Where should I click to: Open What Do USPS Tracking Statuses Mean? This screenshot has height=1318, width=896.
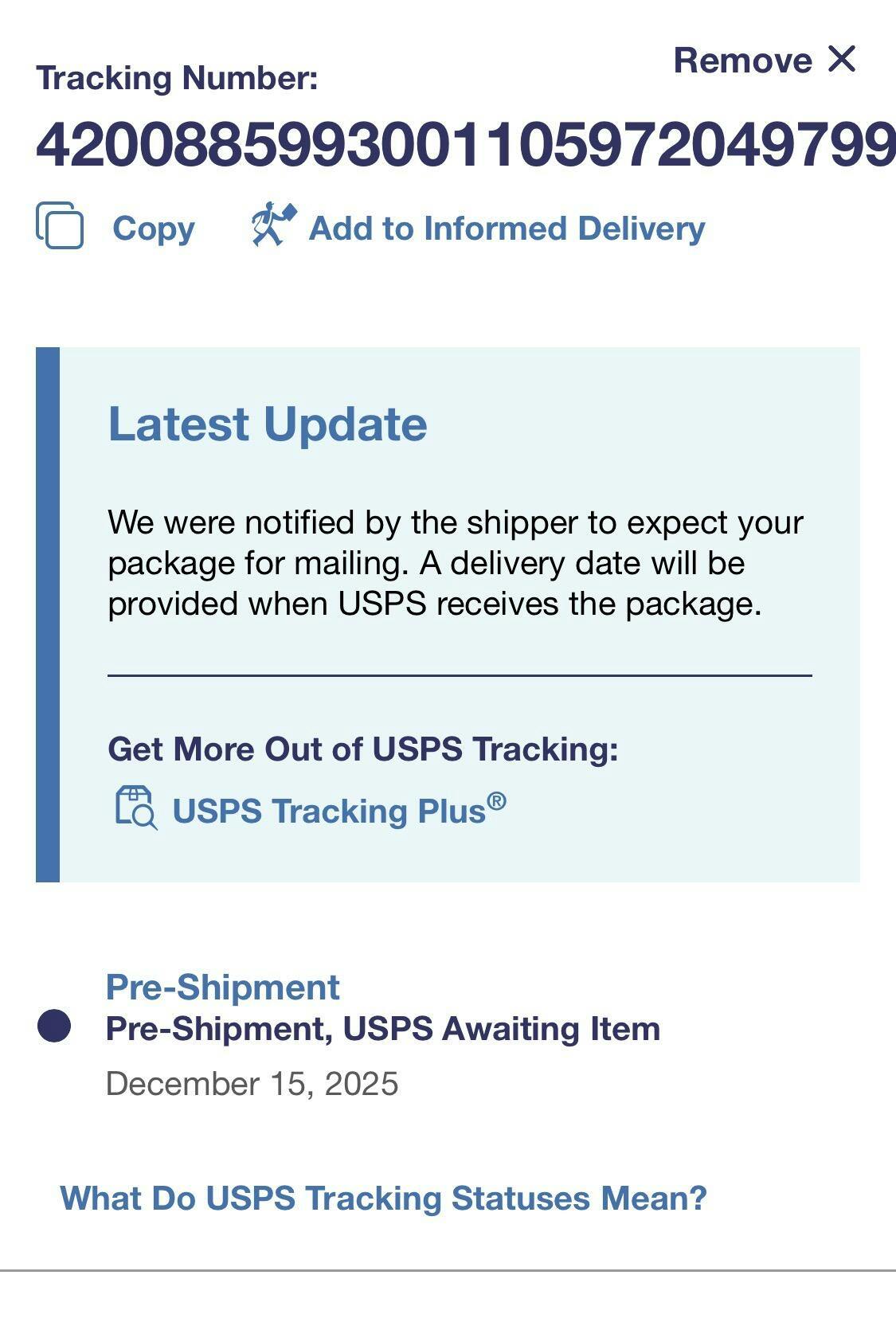[383, 1199]
